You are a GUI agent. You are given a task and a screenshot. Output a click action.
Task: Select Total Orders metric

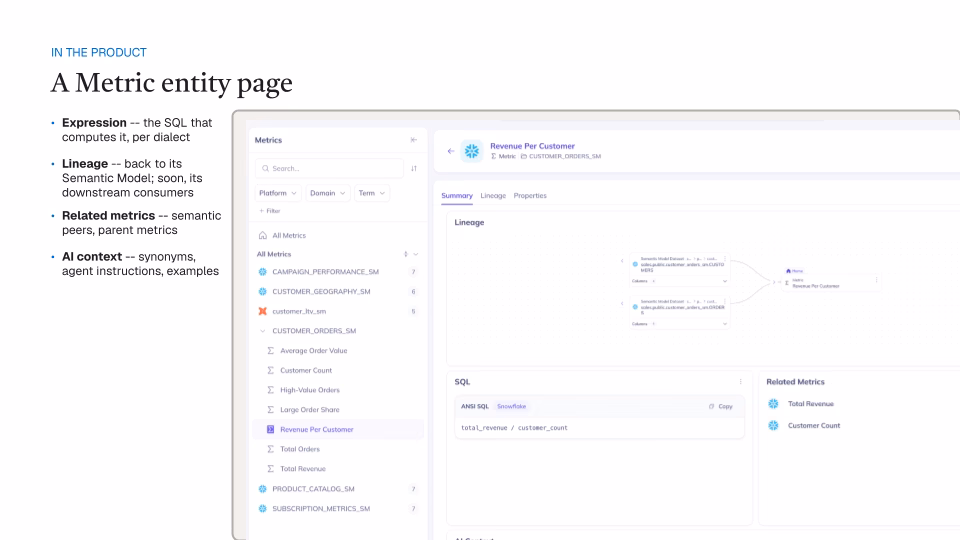point(300,449)
